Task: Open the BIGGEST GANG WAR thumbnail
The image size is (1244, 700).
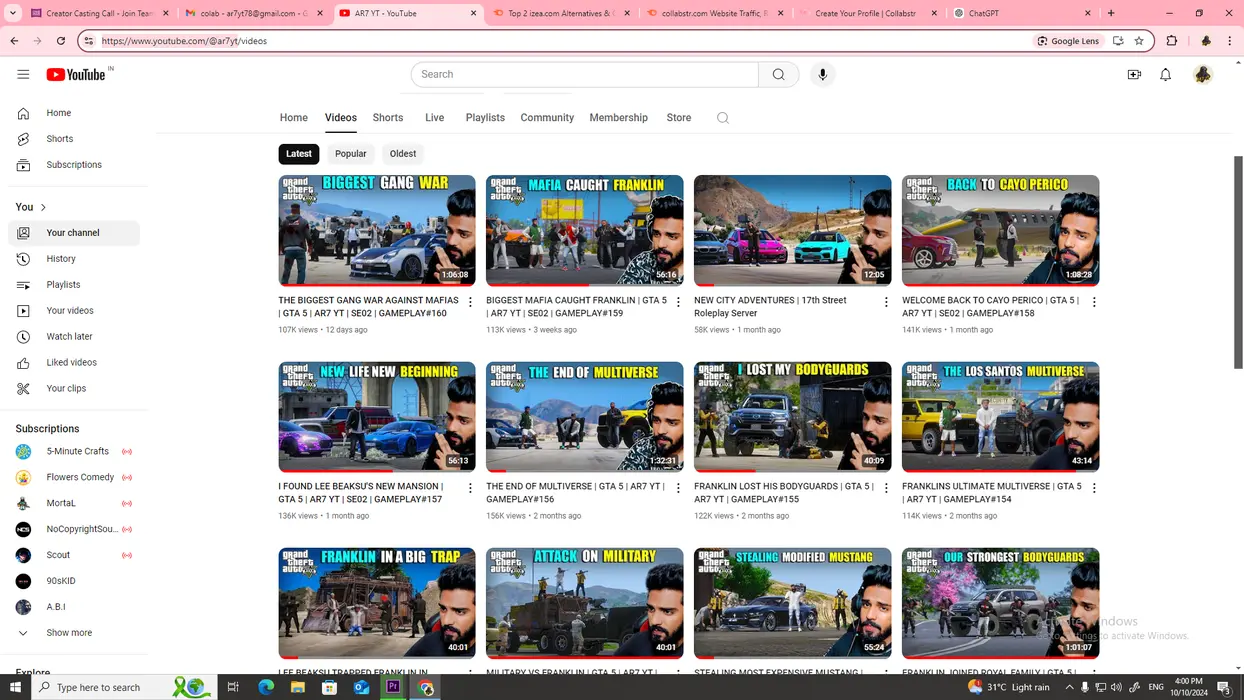Action: 377,231
